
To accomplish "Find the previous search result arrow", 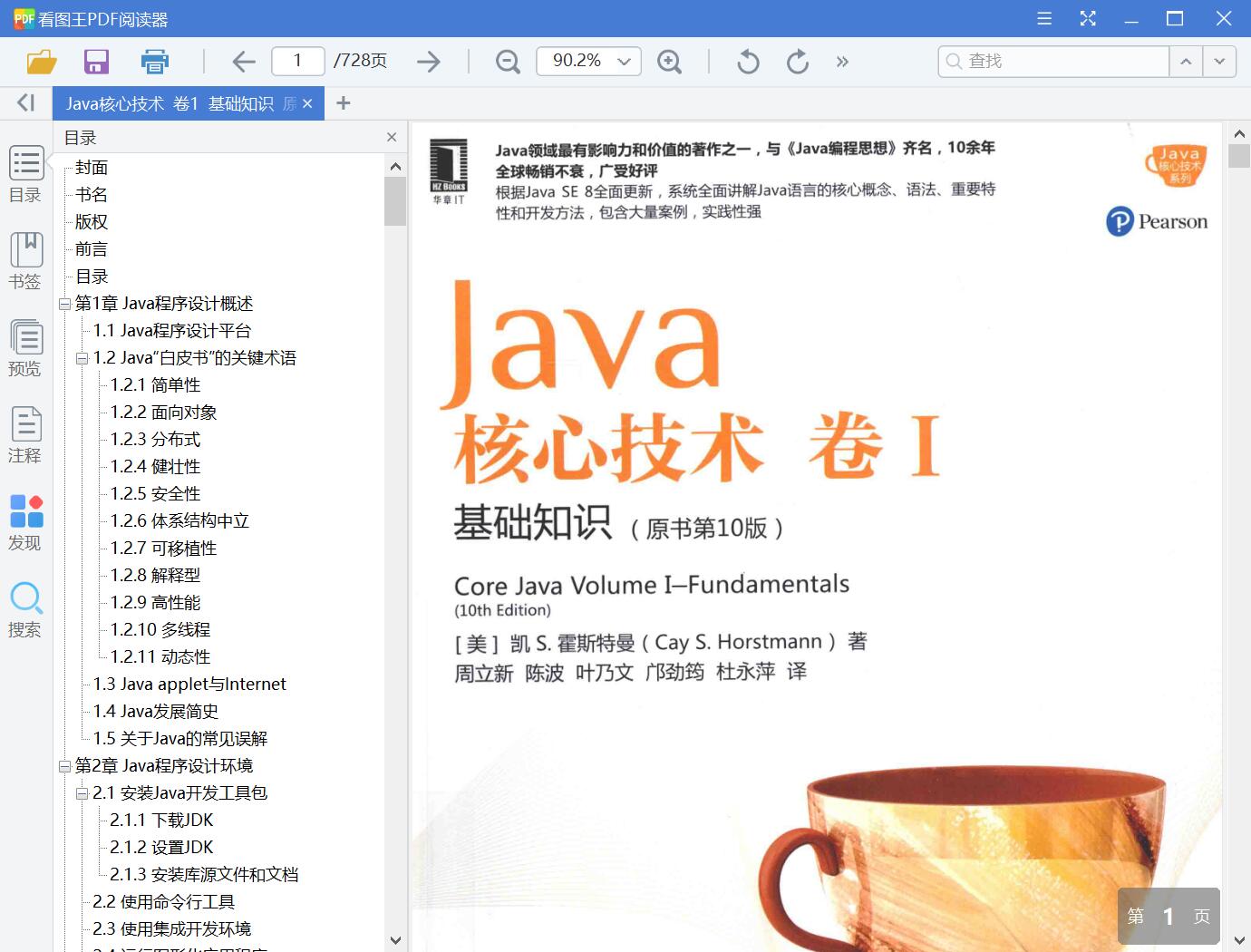I will (x=1186, y=62).
